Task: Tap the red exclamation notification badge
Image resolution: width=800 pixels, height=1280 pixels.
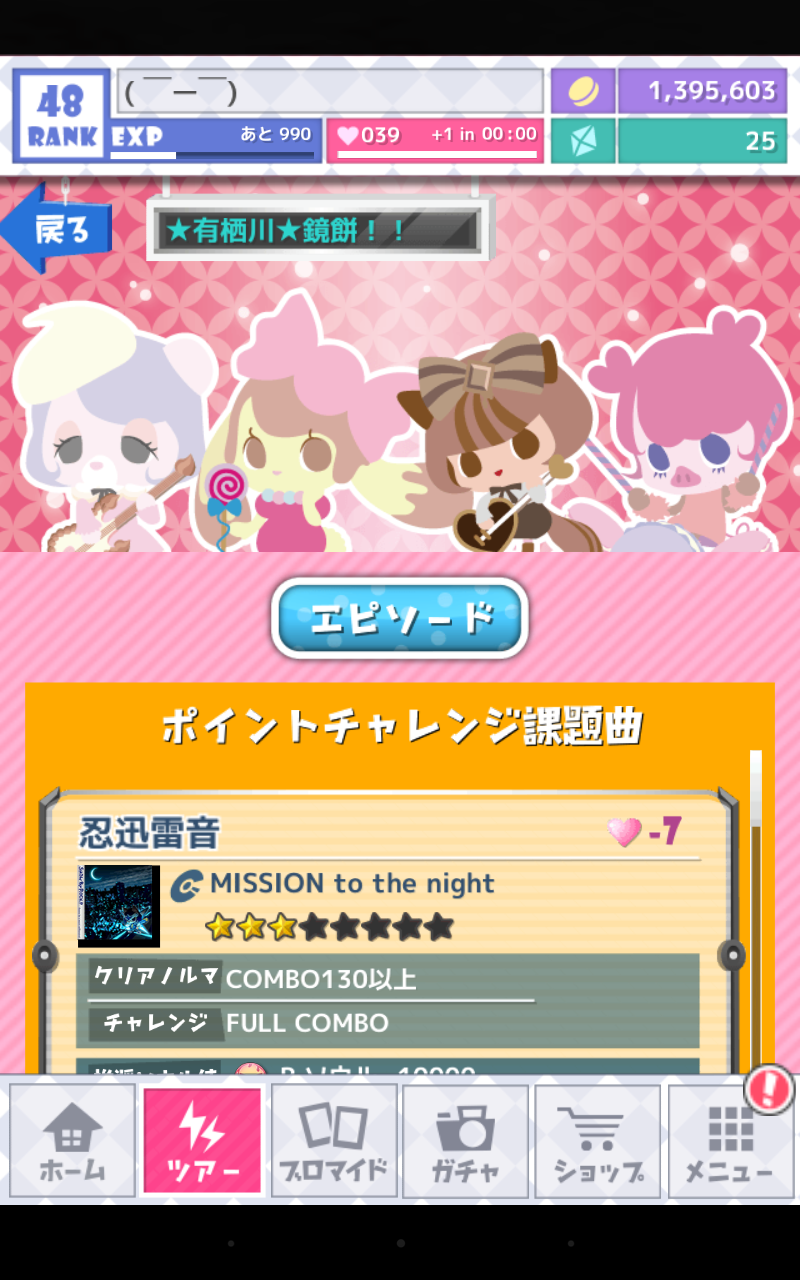Action: click(x=769, y=1089)
